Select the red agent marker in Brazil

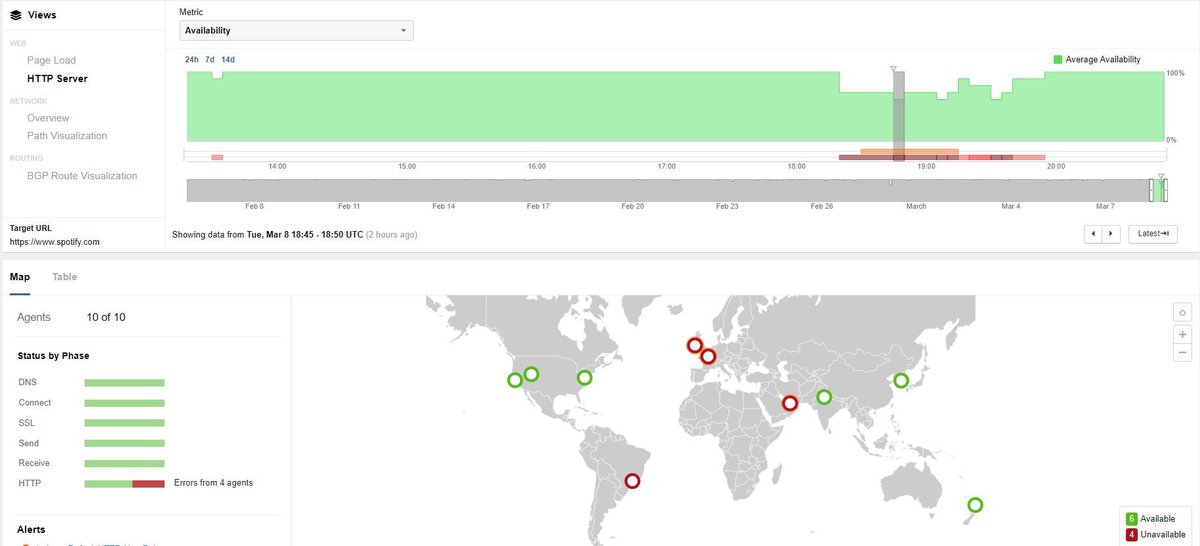coord(632,481)
